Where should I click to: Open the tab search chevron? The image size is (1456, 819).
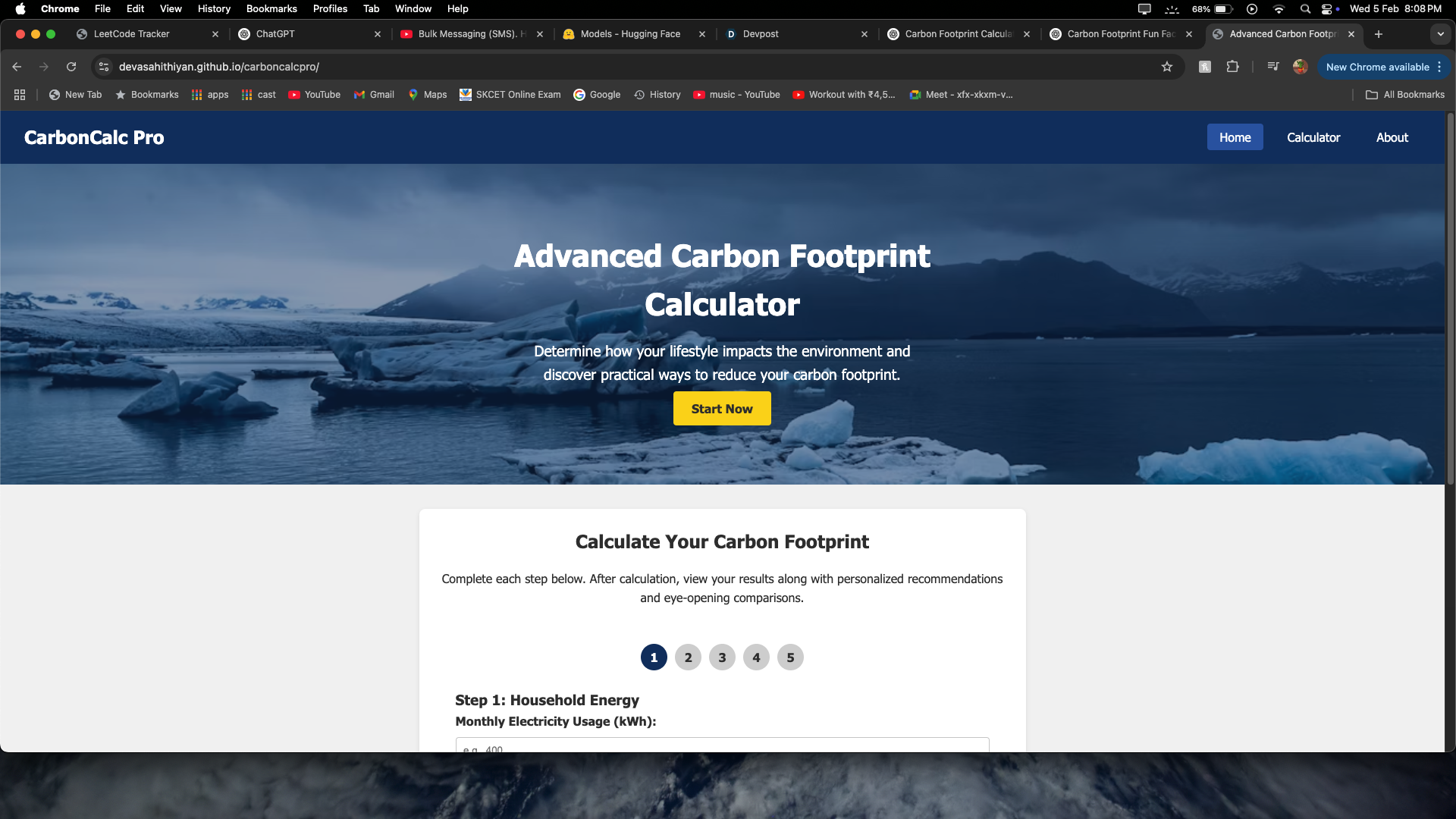[1440, 34]
